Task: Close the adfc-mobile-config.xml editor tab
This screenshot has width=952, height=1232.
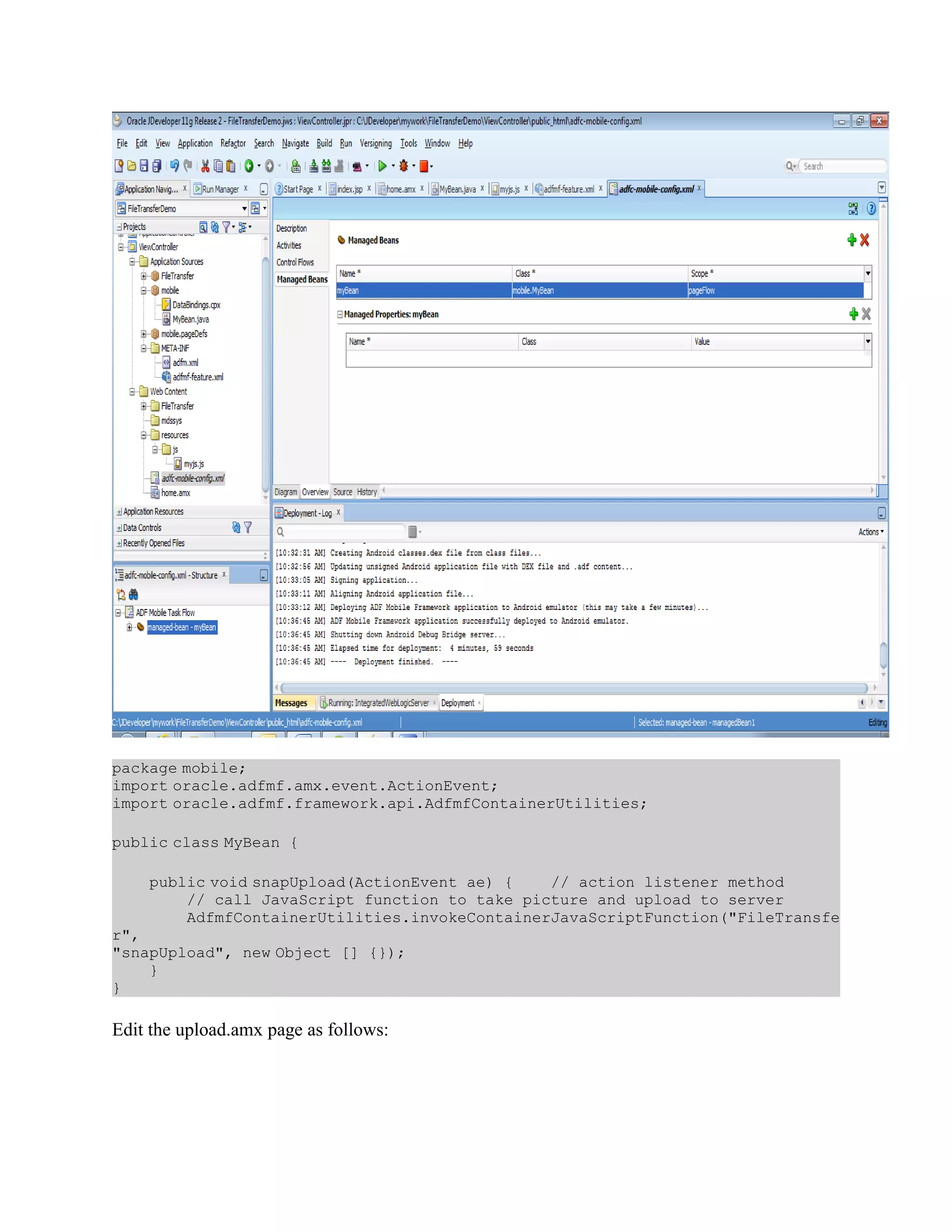Action: 699,188
